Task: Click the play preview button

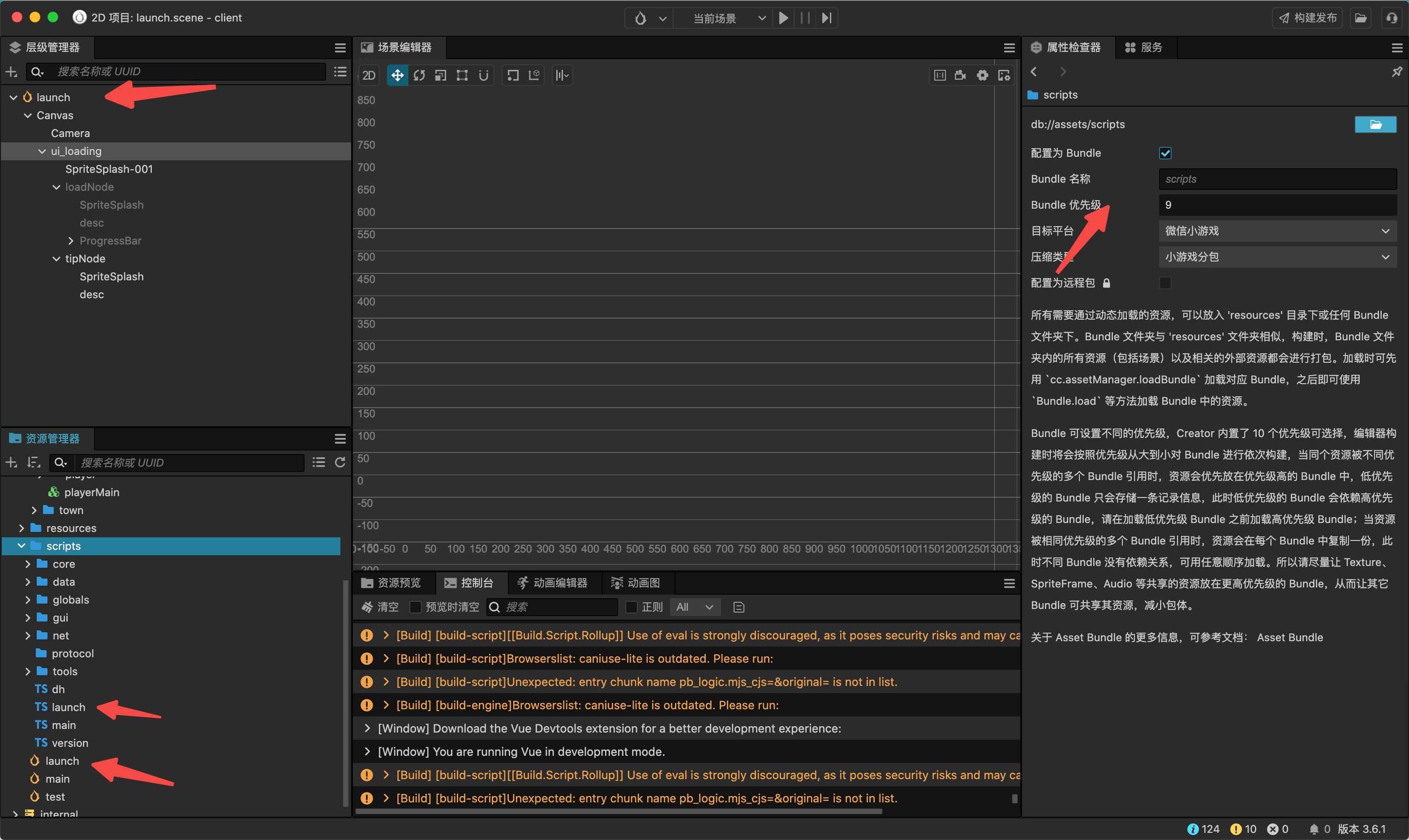Action: tap(783, 18)
